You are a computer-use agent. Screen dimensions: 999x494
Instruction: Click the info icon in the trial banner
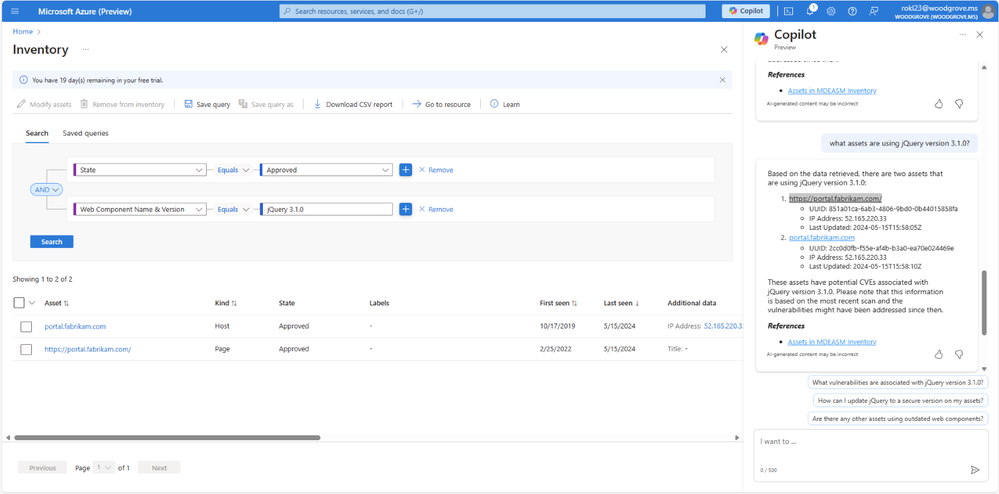[24, 80]
